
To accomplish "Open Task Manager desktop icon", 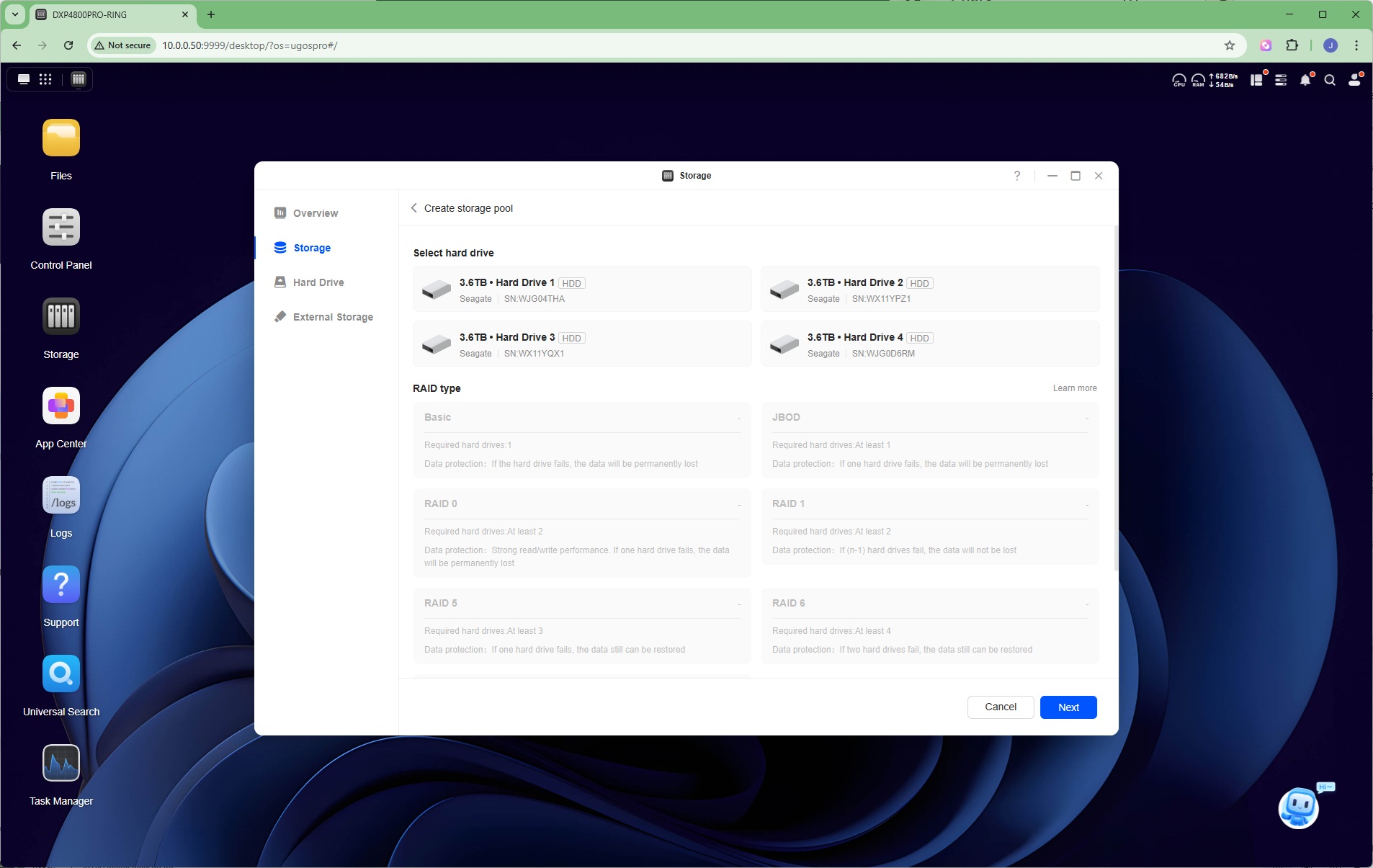I will [61, 764].
